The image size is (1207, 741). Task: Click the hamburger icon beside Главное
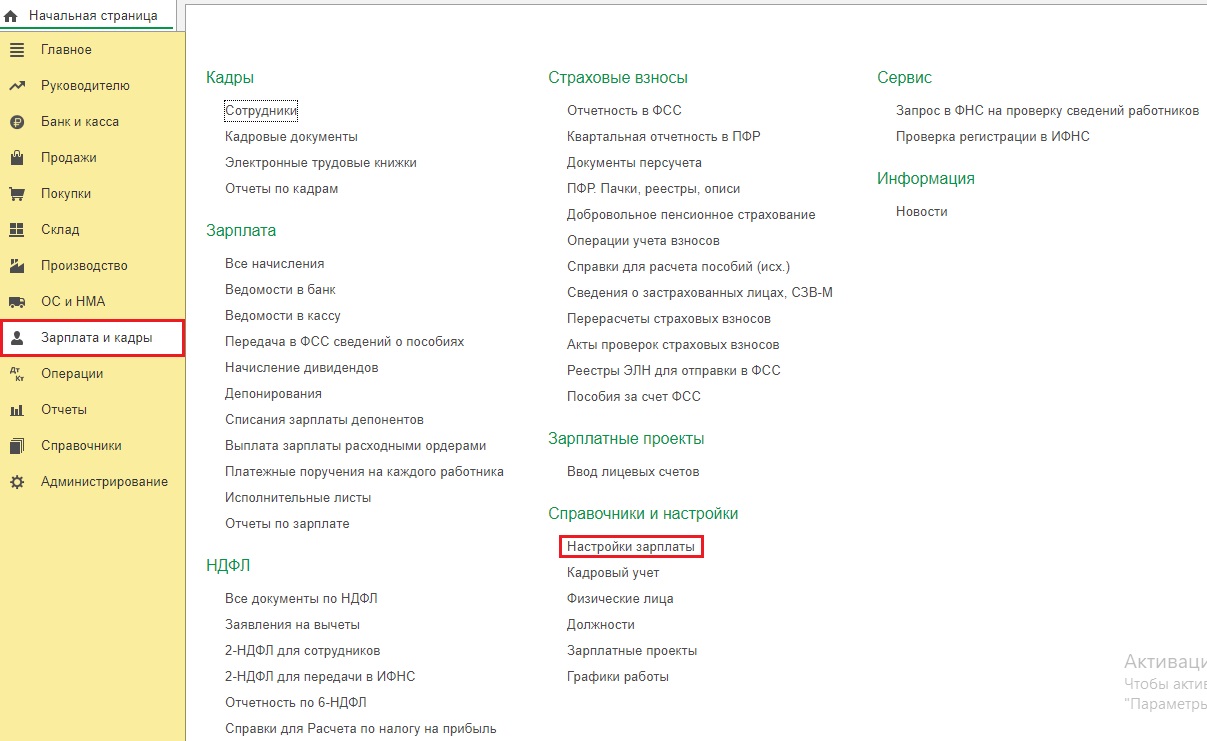[x=16, y=50]
